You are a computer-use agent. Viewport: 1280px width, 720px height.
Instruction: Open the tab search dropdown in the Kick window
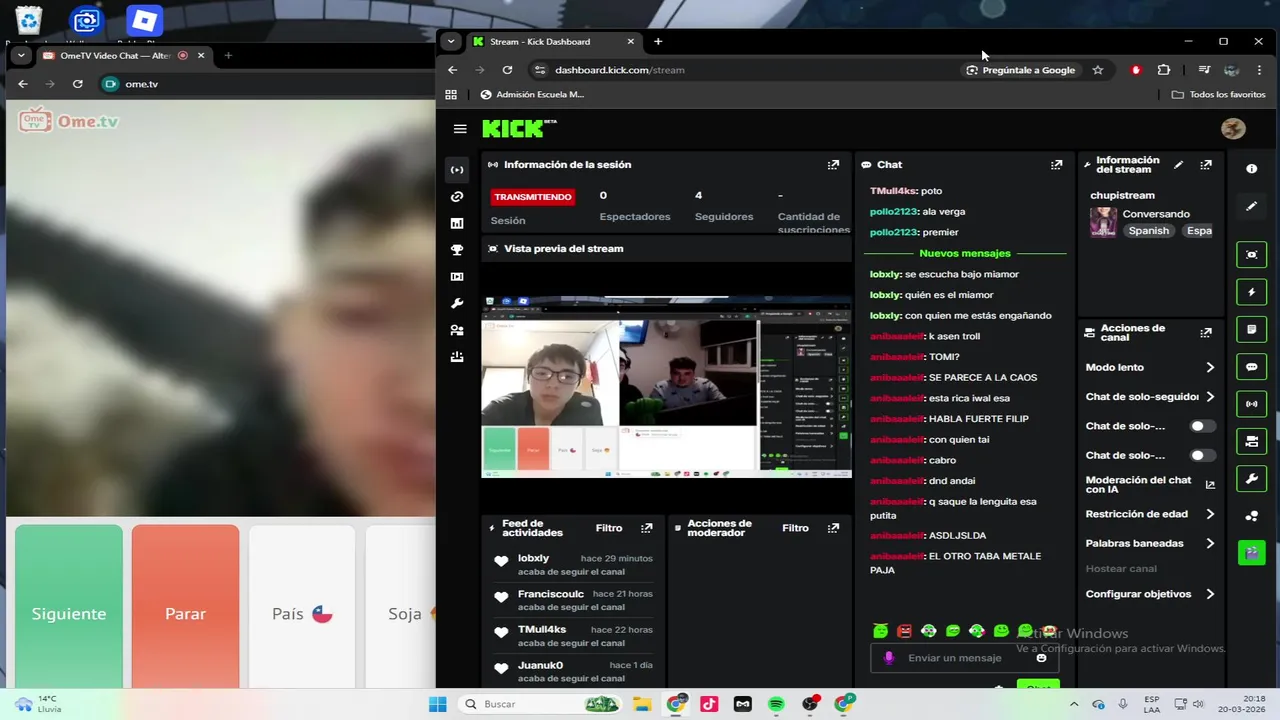451,41
